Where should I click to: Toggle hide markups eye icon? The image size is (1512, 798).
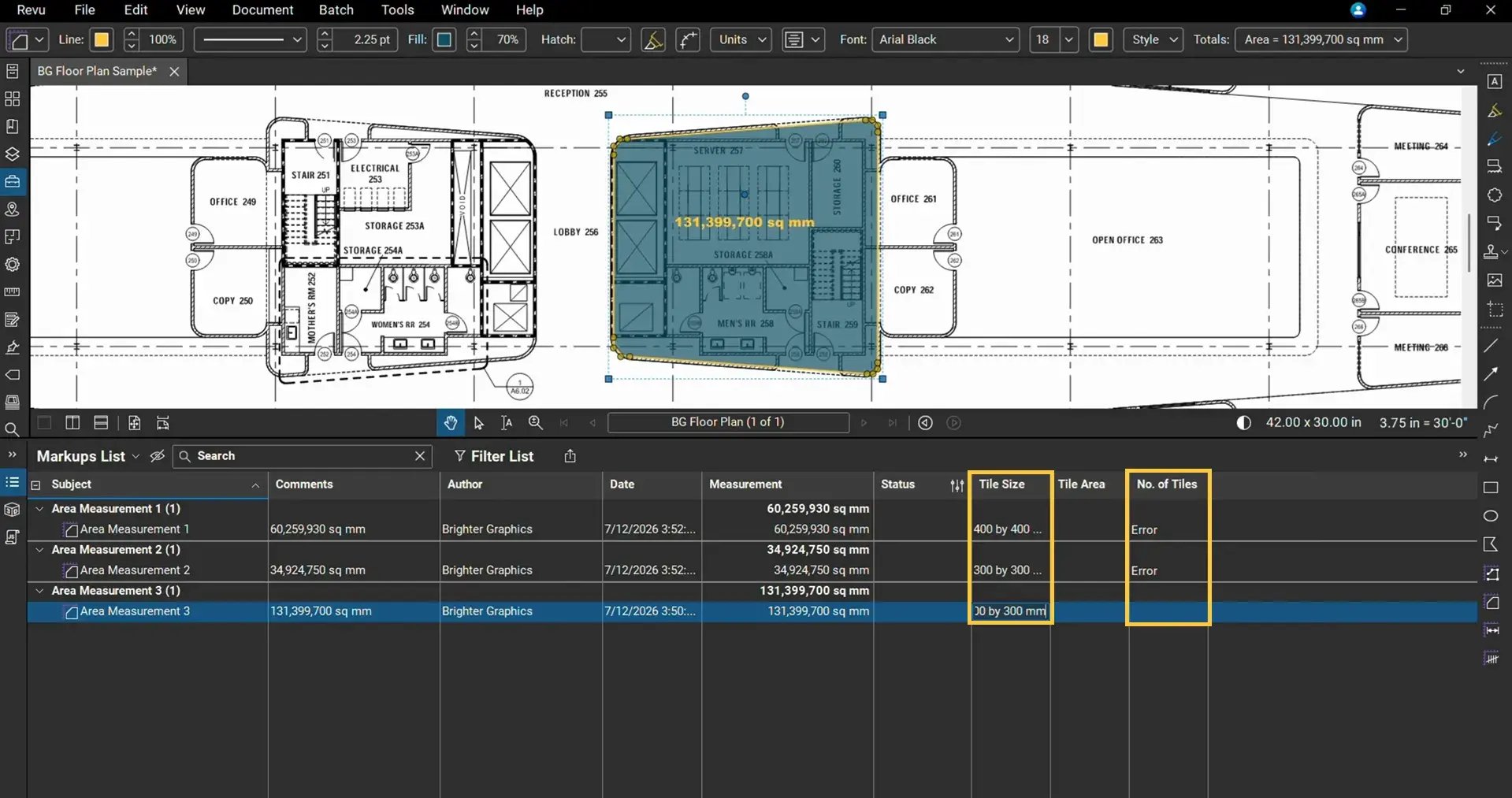[158, 456]
